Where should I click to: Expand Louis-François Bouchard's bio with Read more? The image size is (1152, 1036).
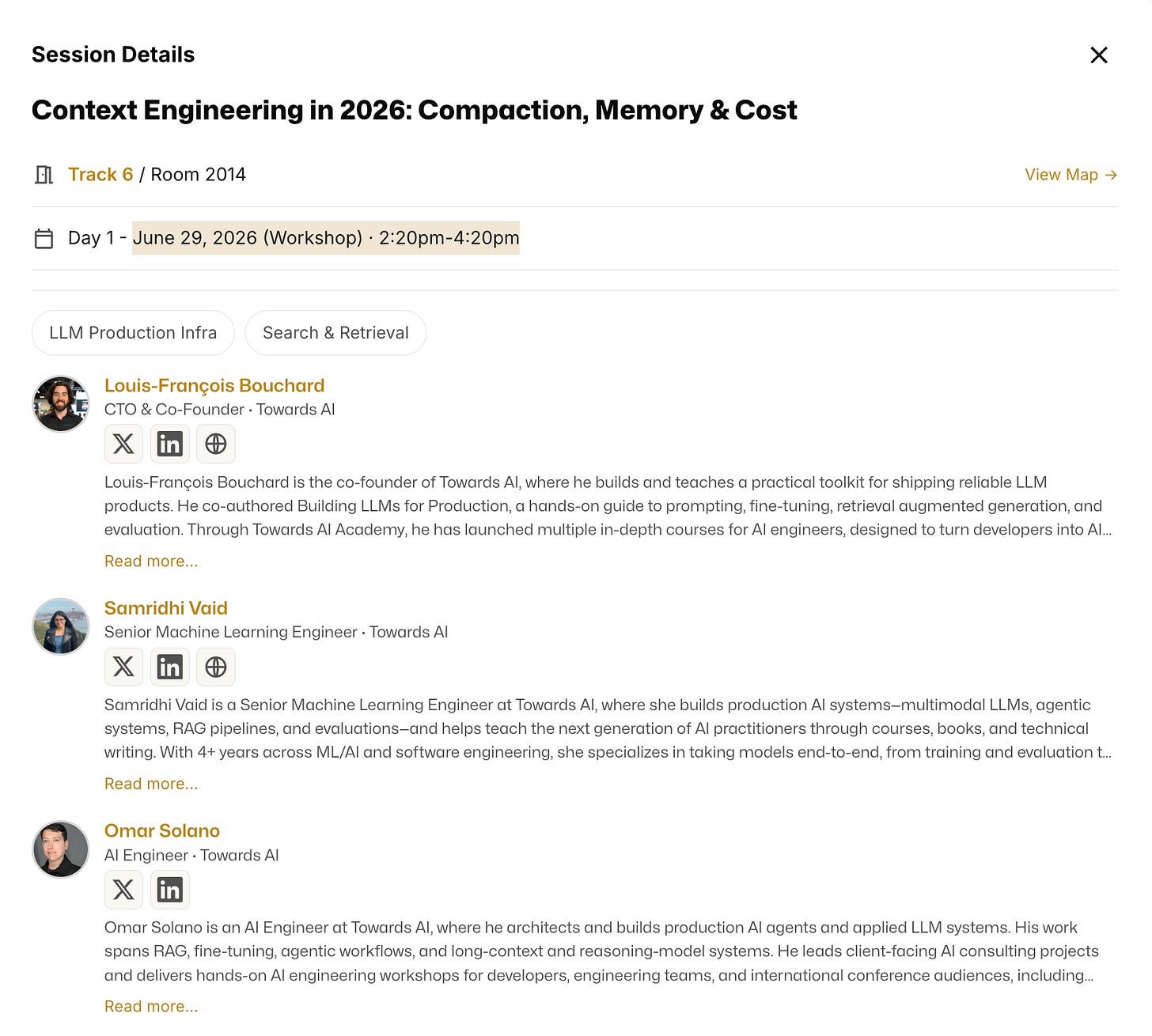click(x=151, y=561)
